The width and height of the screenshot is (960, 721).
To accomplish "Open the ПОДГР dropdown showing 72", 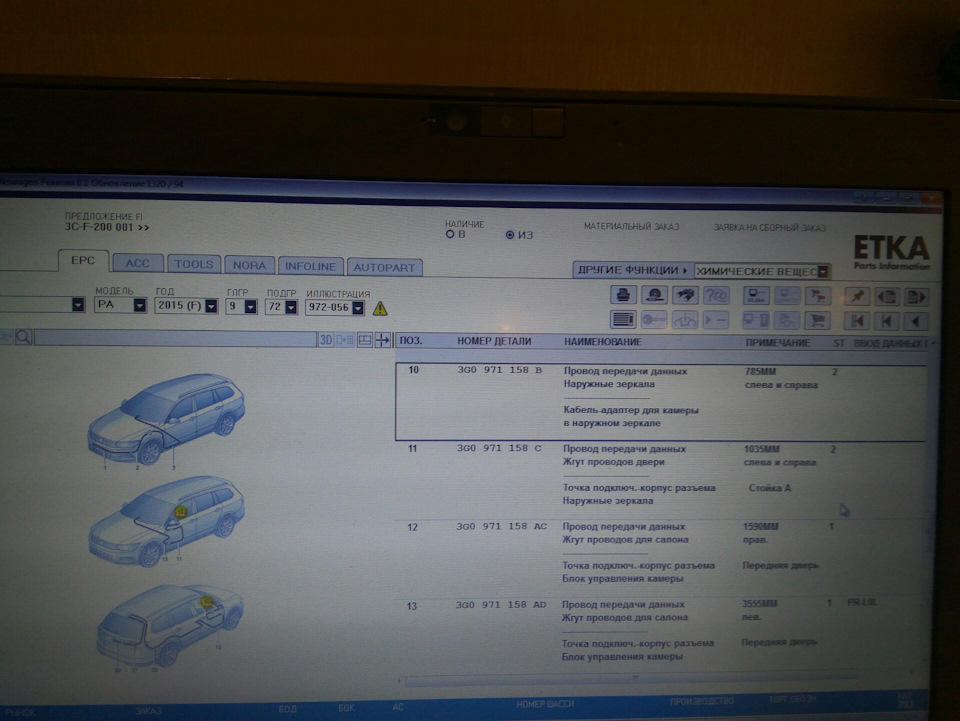I will 282,307.
